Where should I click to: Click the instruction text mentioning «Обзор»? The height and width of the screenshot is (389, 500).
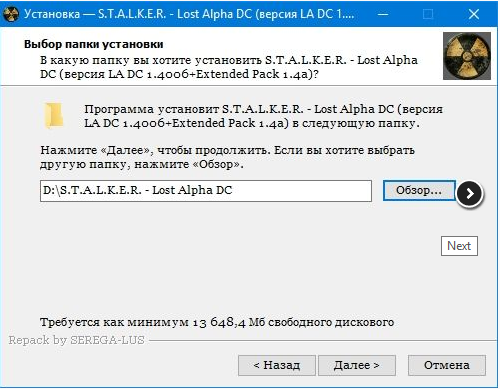pos(227,157)
